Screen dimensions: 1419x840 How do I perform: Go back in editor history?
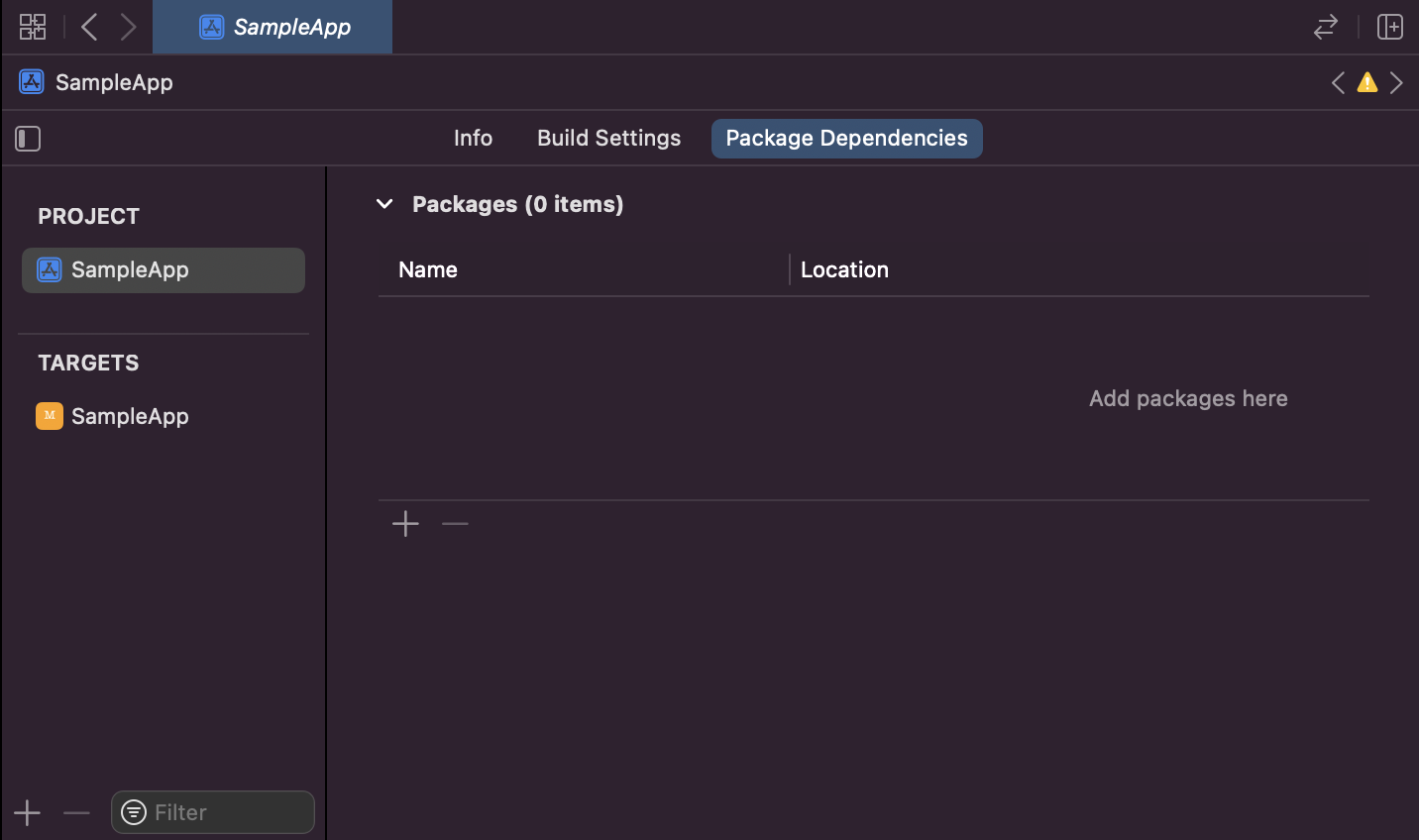click(x=89, y=27)
